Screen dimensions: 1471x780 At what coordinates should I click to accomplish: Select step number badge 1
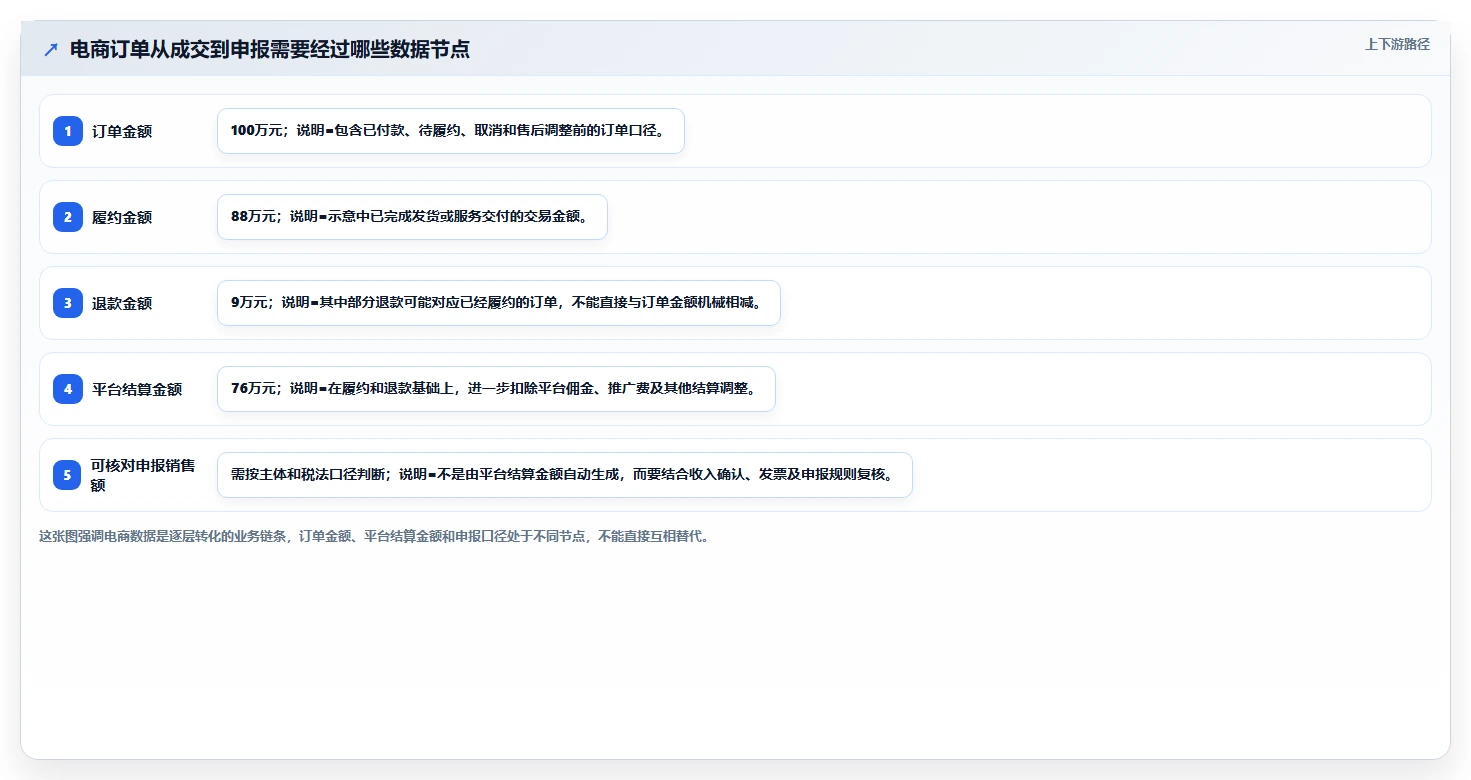click(x=68, y=131)
